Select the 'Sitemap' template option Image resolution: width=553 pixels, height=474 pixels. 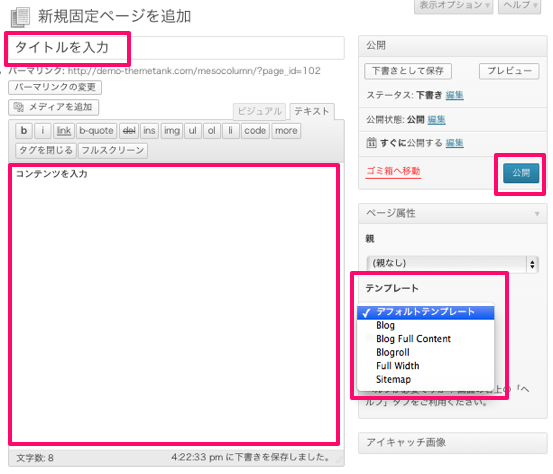[425, 379]
